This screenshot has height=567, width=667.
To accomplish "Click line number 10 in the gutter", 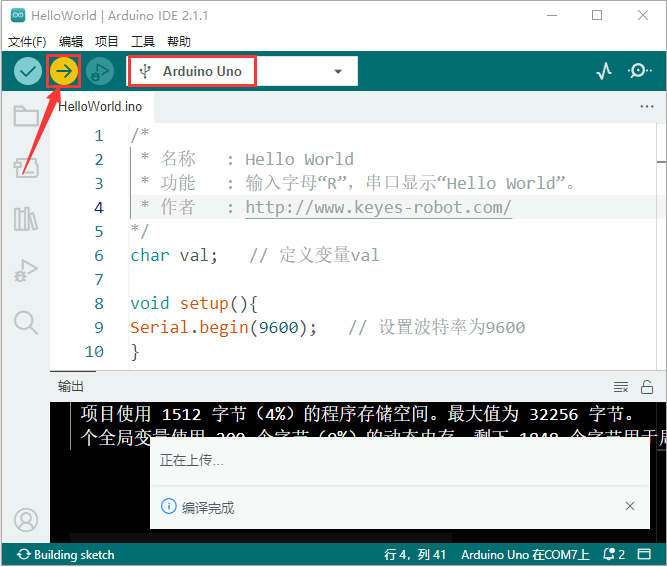I will point(94,352).
